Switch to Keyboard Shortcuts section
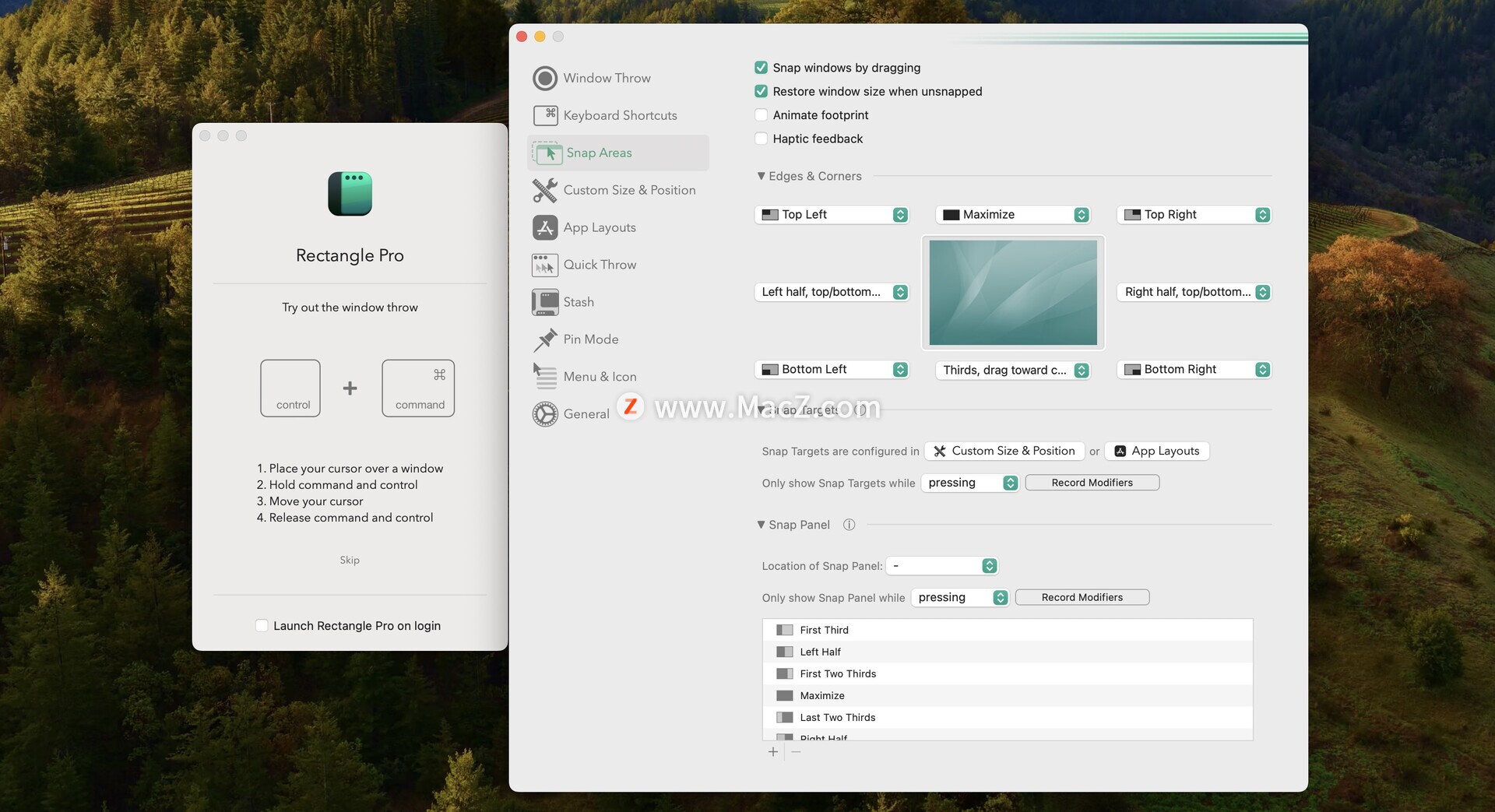1495x812 pixels. point(620,115)
